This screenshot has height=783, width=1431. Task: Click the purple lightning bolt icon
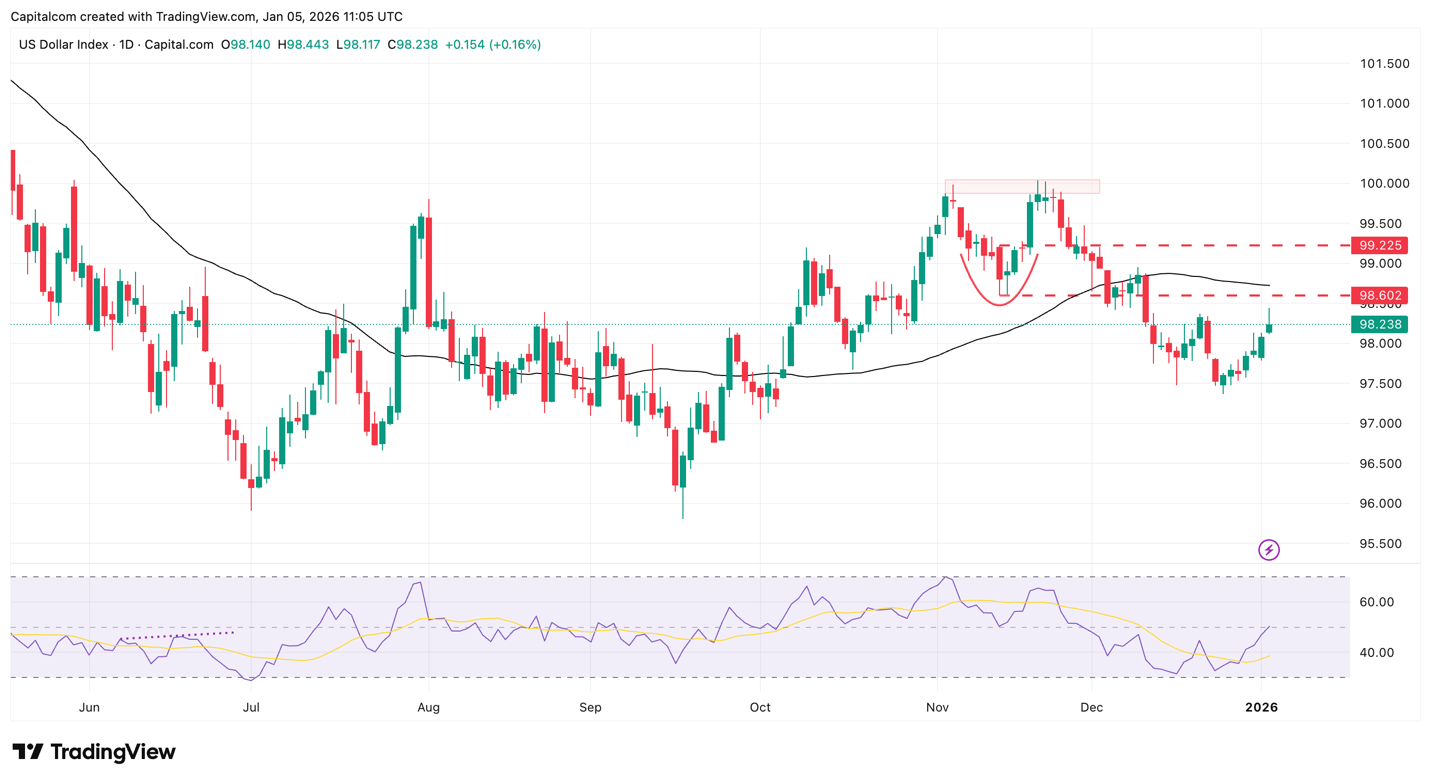1268,550
